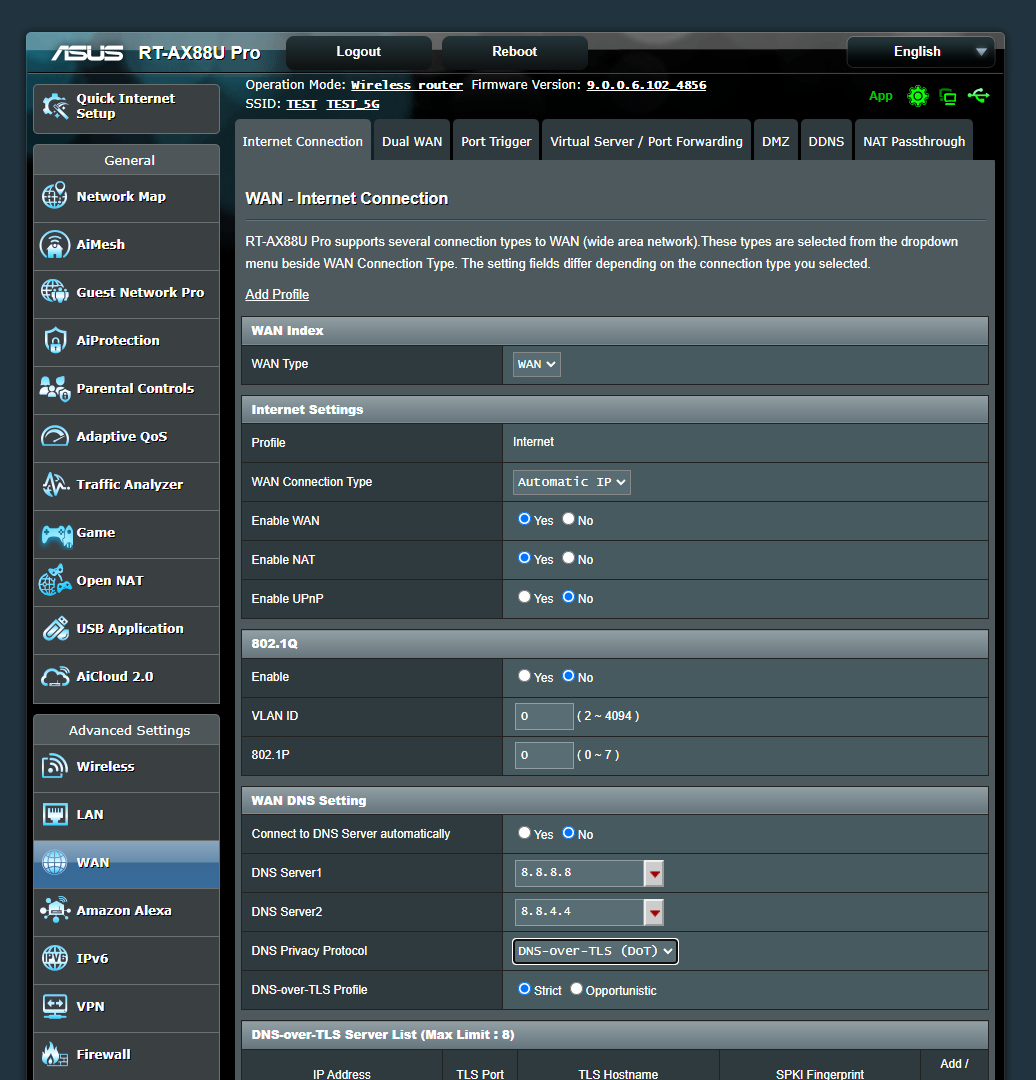
Task: Open Virtual Server / Port Forwarding tab
Action: coord(646,141)
